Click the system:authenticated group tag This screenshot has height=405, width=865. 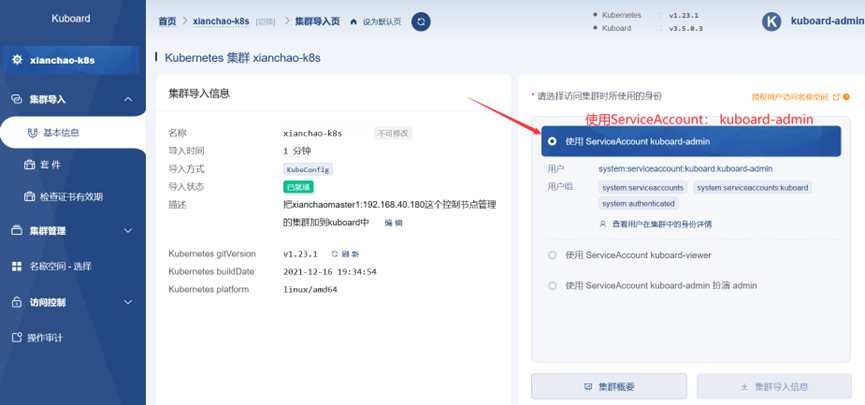click(x=638, y=204)
